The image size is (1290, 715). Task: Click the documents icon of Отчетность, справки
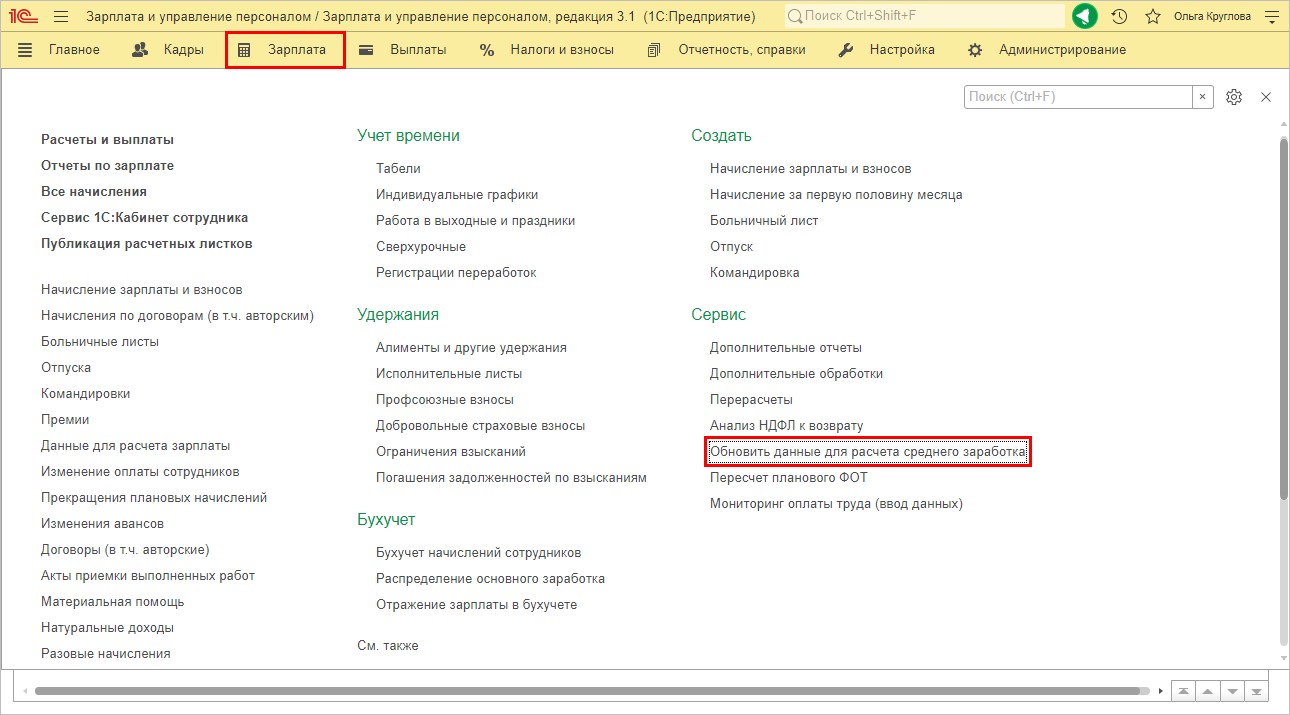(654, 50)
